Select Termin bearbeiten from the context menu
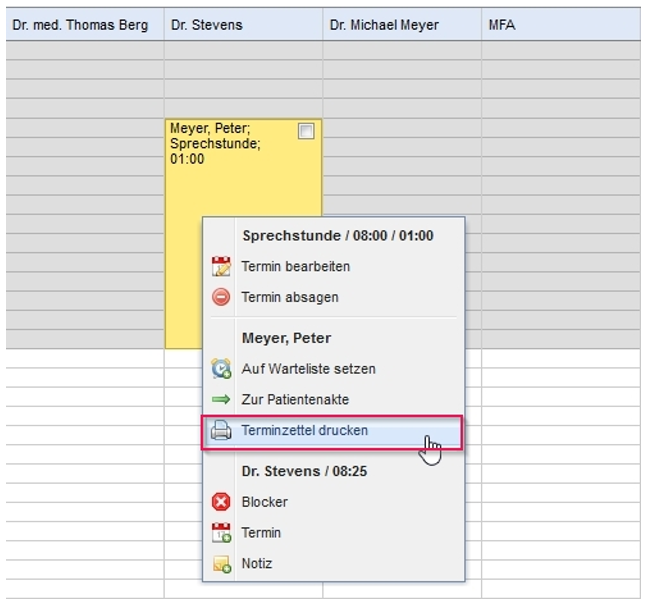Viewport: 647px width, 607px height. (295, 267)
